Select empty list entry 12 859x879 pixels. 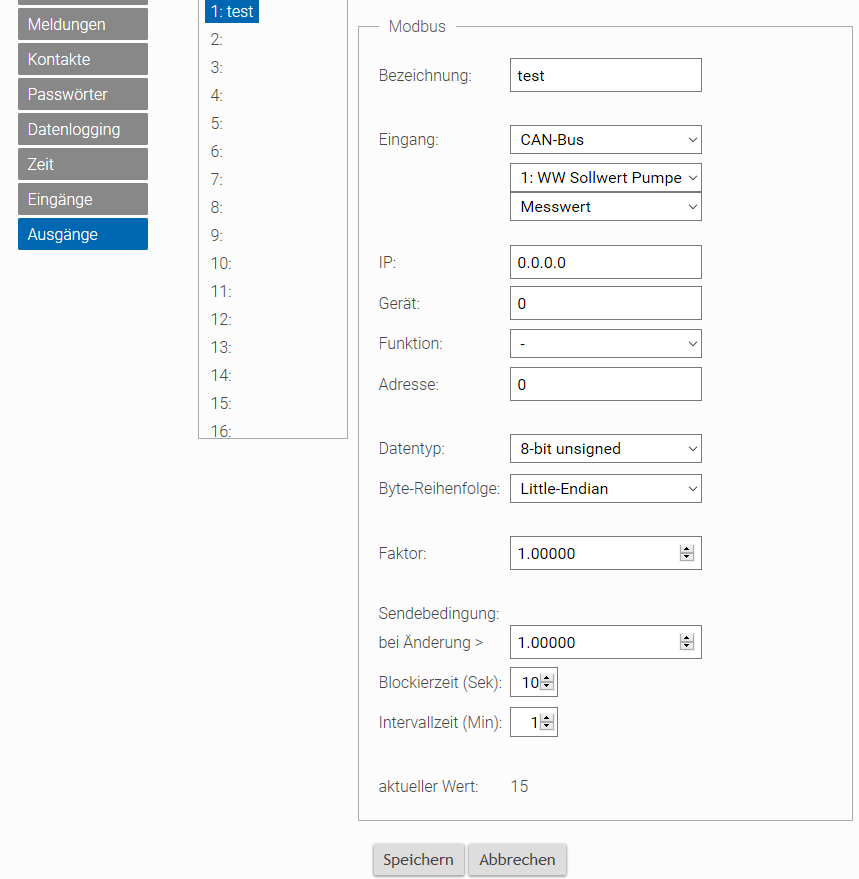(x=221, y=320)
